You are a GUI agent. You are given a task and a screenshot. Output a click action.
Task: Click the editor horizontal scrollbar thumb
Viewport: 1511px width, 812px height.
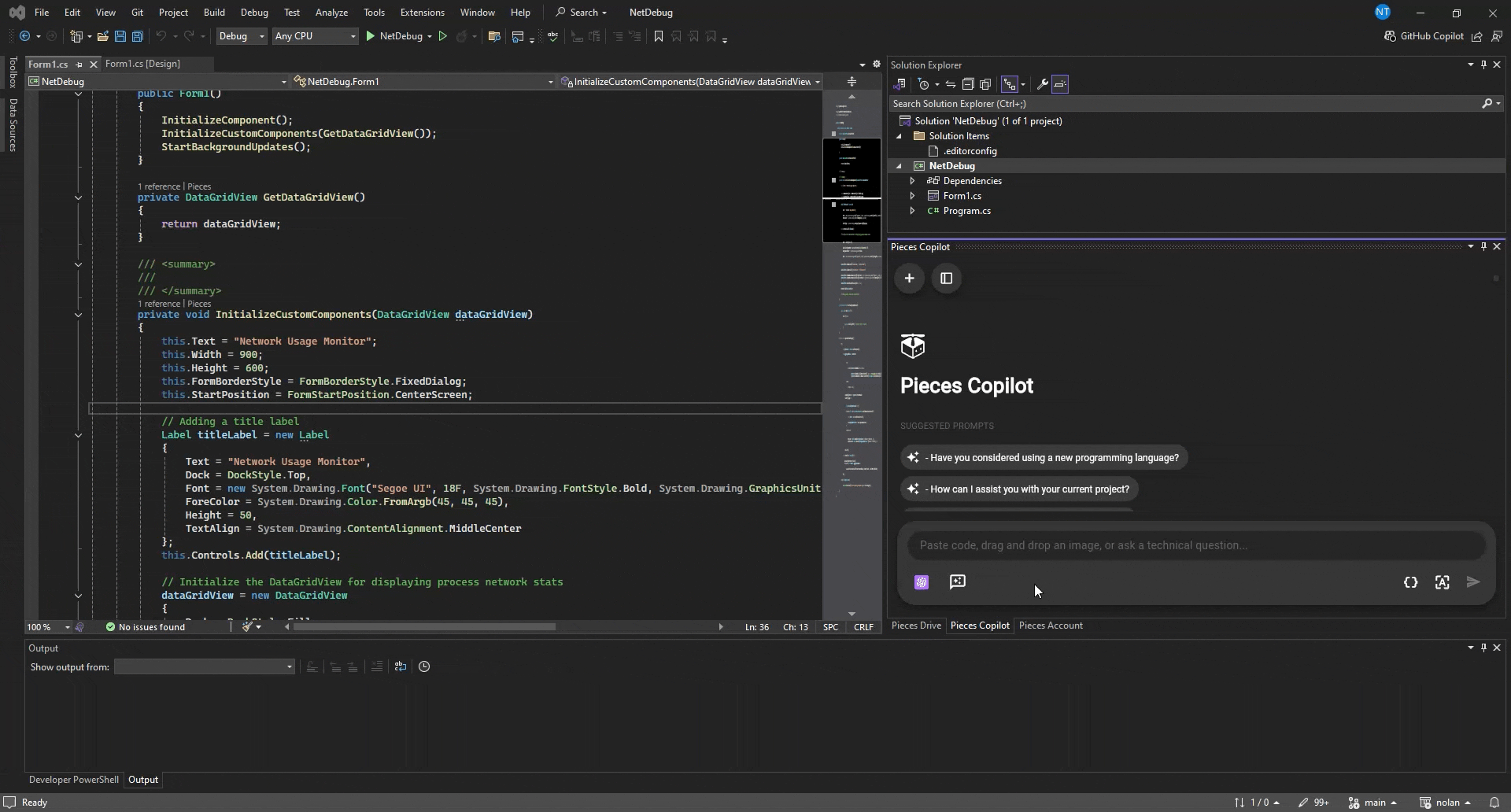click(424, 627)
